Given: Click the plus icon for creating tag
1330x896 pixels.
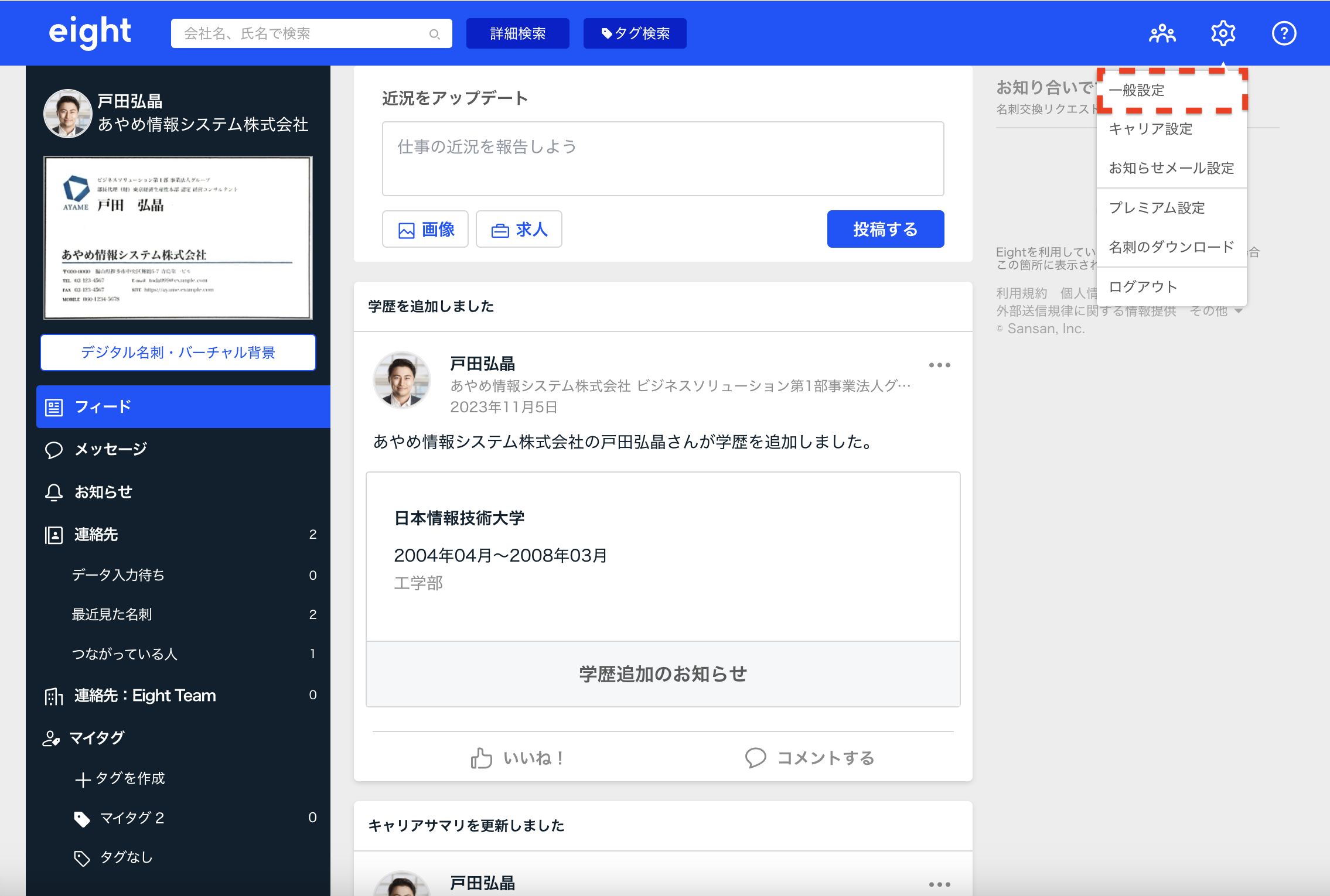Looking at the screenshot, I should [83, 779].
